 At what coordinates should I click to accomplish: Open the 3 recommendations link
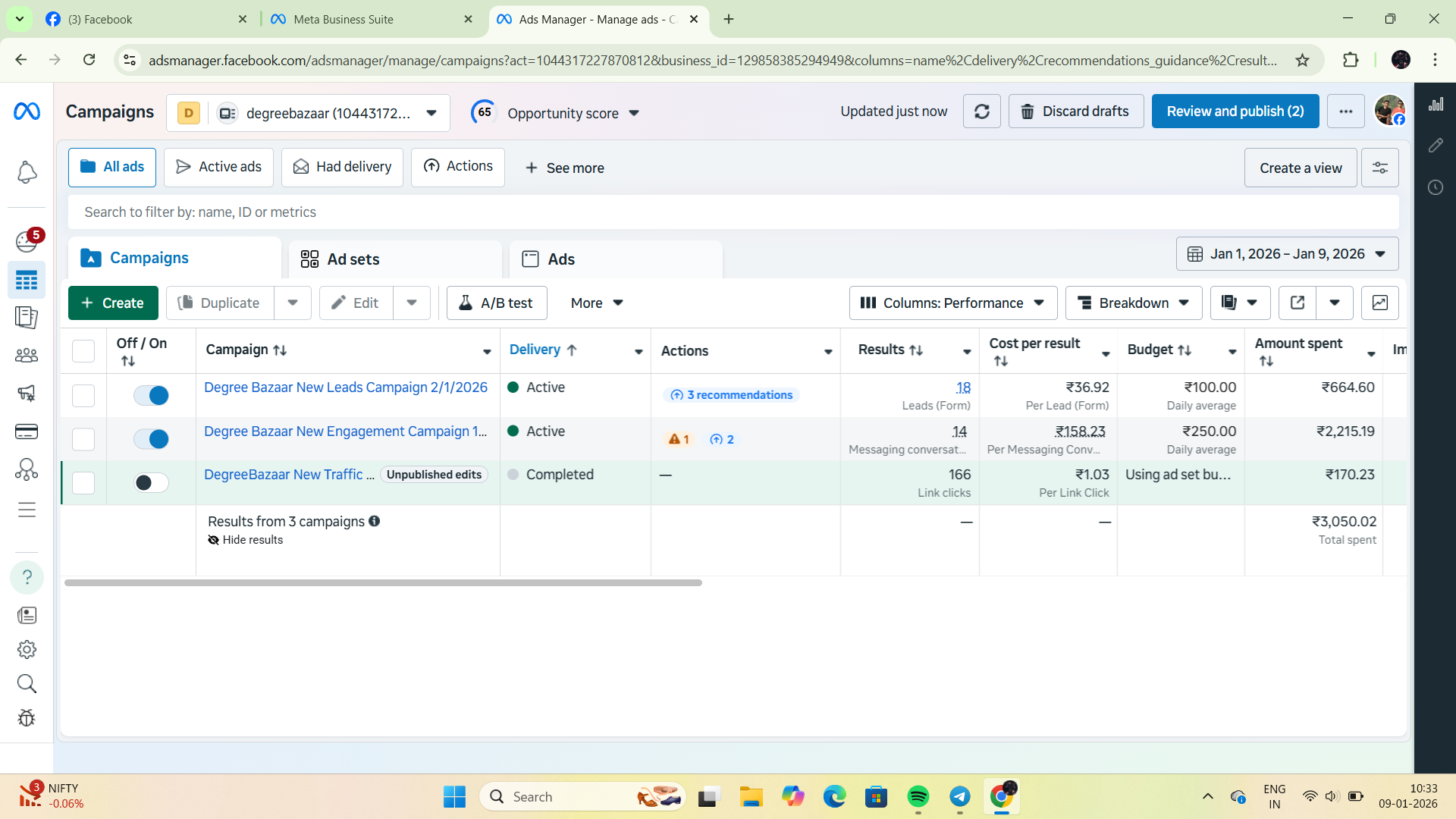(730, 394)
